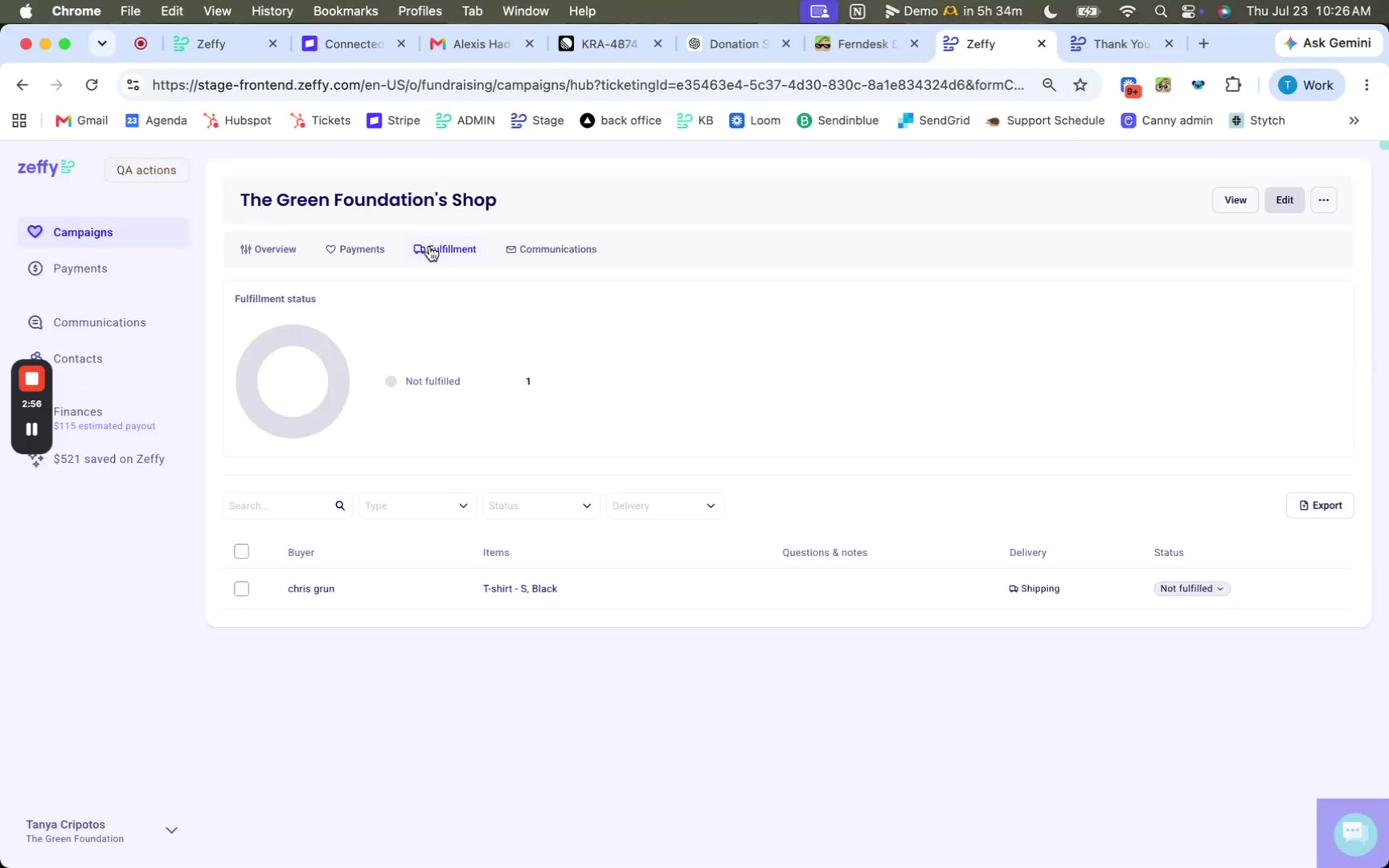Close the Donation tab

coord(786,43)
